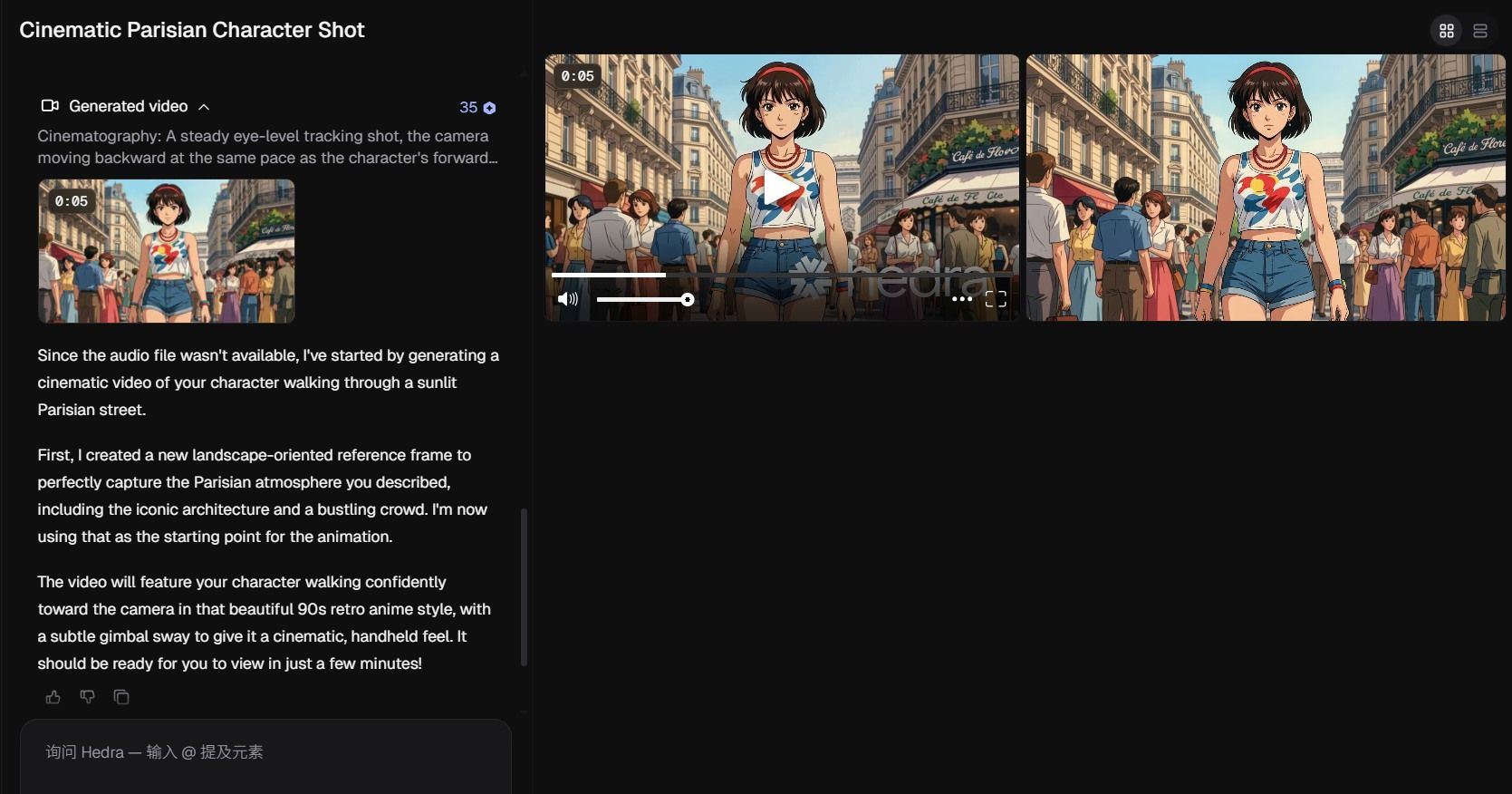Copy the assistant response text
Screen dimensions: 1512x794
[121, 697]
